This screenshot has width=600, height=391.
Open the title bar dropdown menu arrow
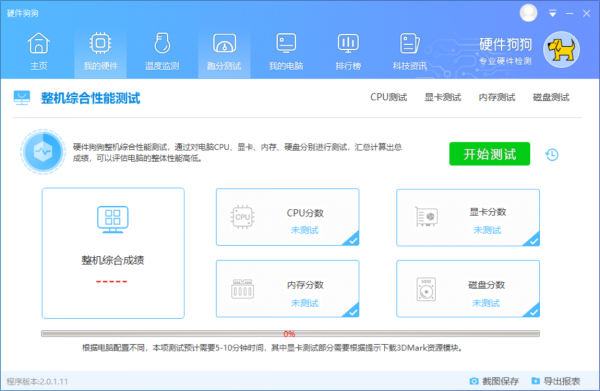(x=552, y=14)
